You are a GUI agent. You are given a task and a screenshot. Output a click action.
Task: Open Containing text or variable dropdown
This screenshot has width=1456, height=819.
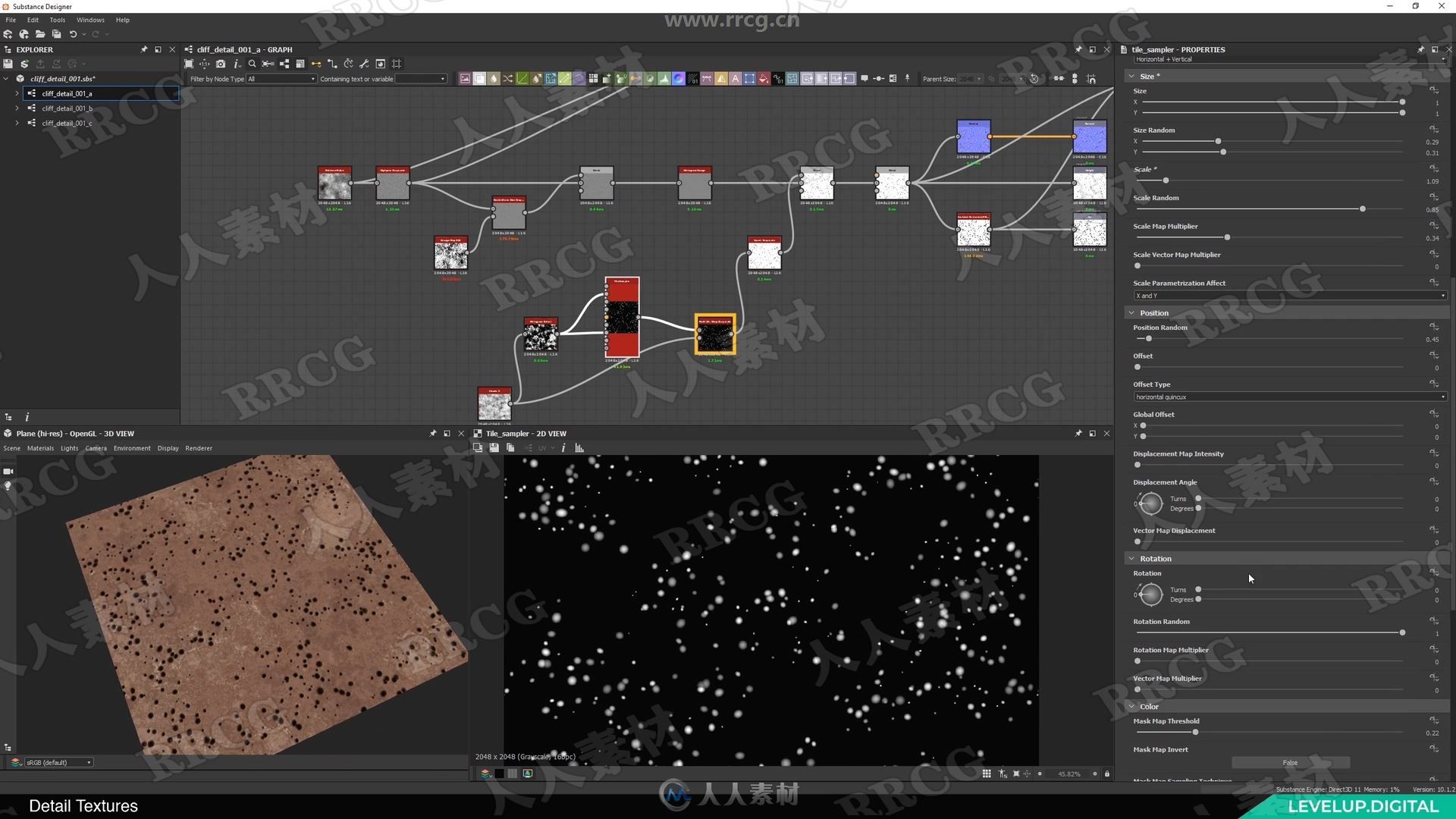(421, 79)
